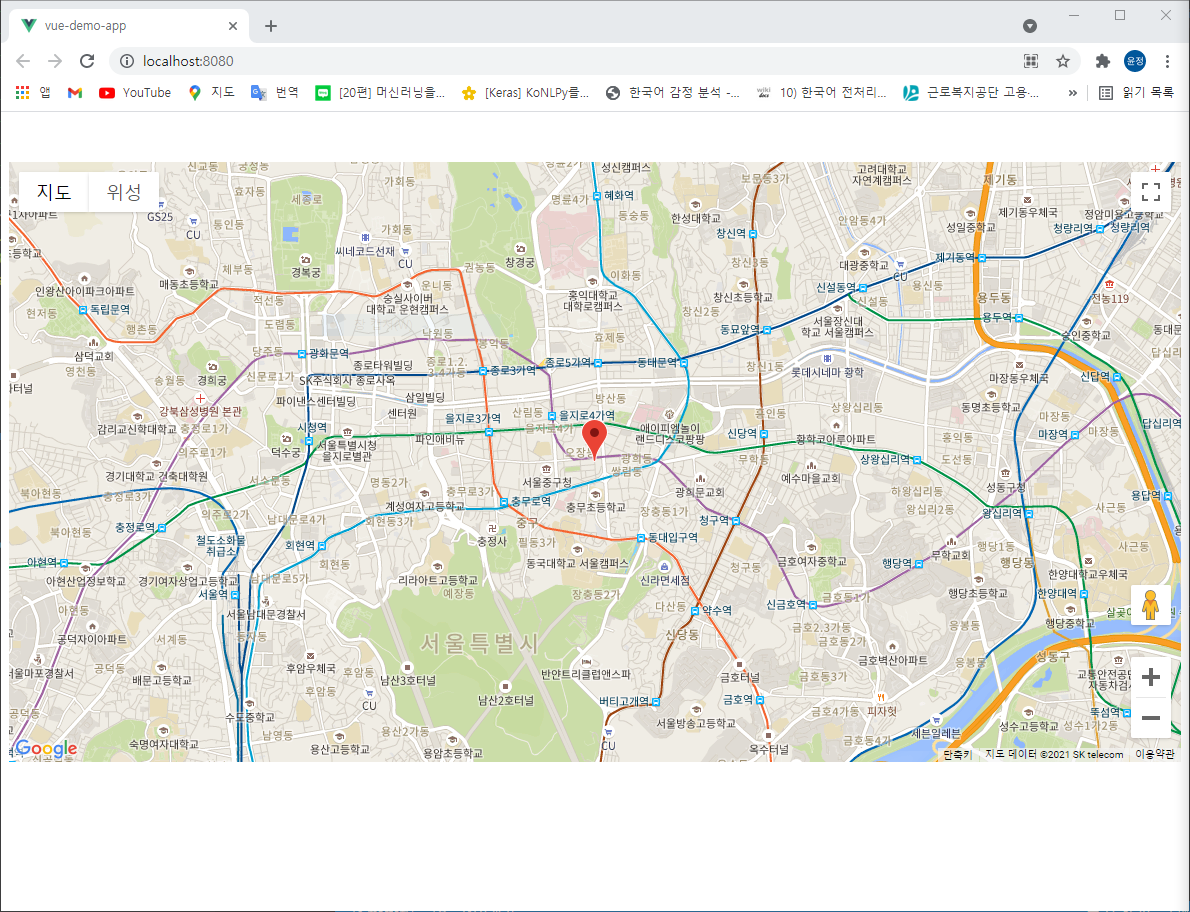The image size is (1190, 912).
Task: Bookmark this page with star icon
Action: coord(1062,61)
